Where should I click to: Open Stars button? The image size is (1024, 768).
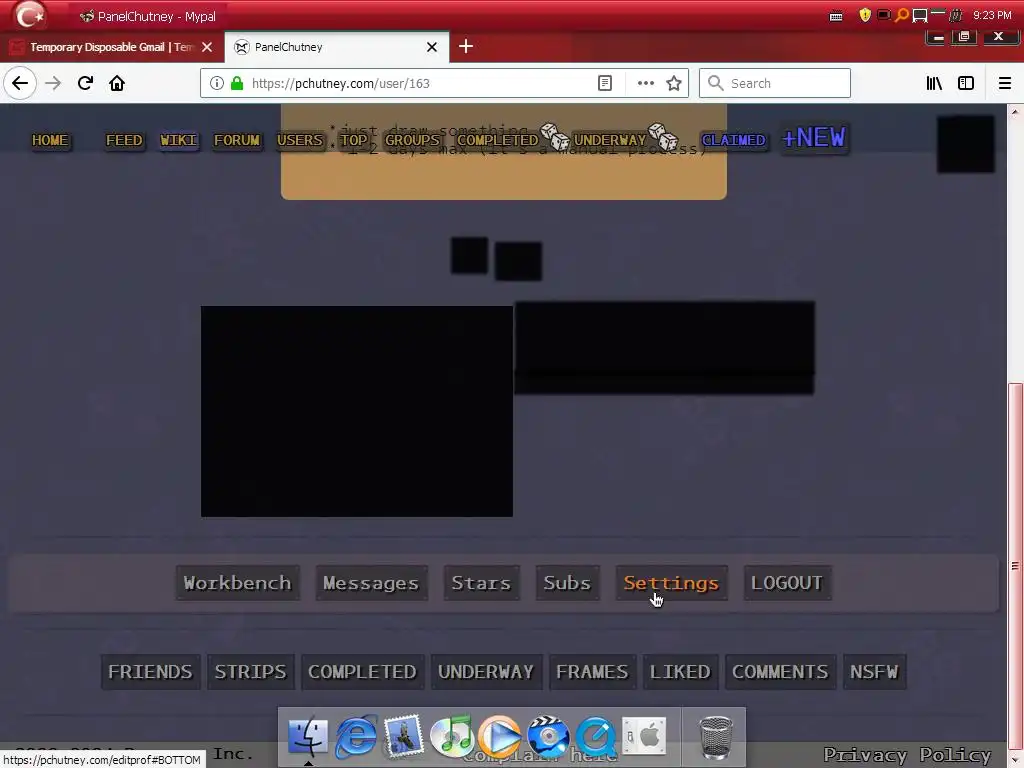[x=481, y=583]
